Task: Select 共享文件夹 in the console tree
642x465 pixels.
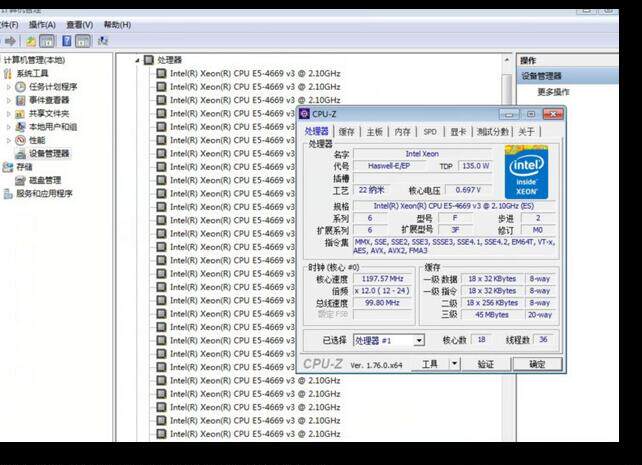Action: click(49, 113)
